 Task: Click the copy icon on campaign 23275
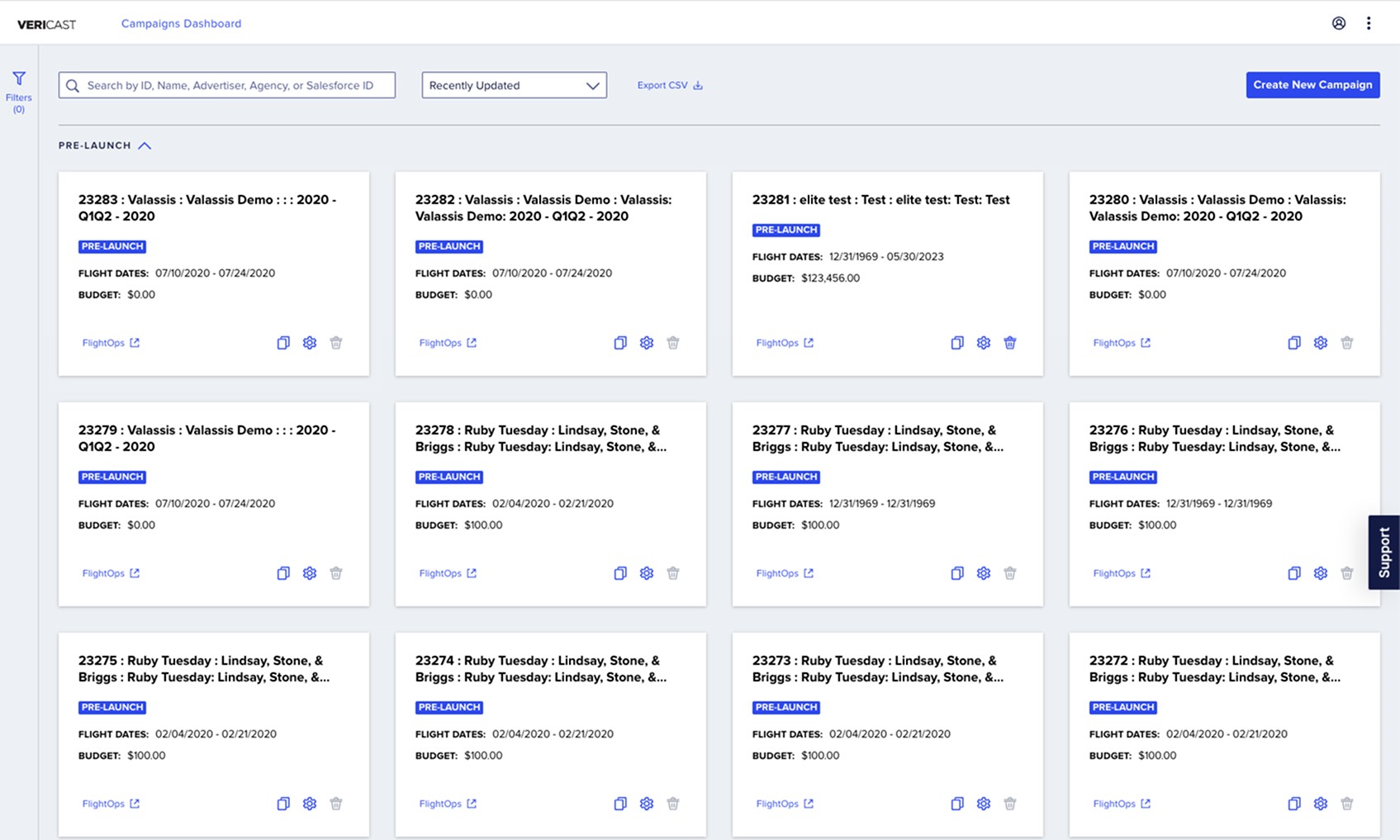[x=283, y=804]
